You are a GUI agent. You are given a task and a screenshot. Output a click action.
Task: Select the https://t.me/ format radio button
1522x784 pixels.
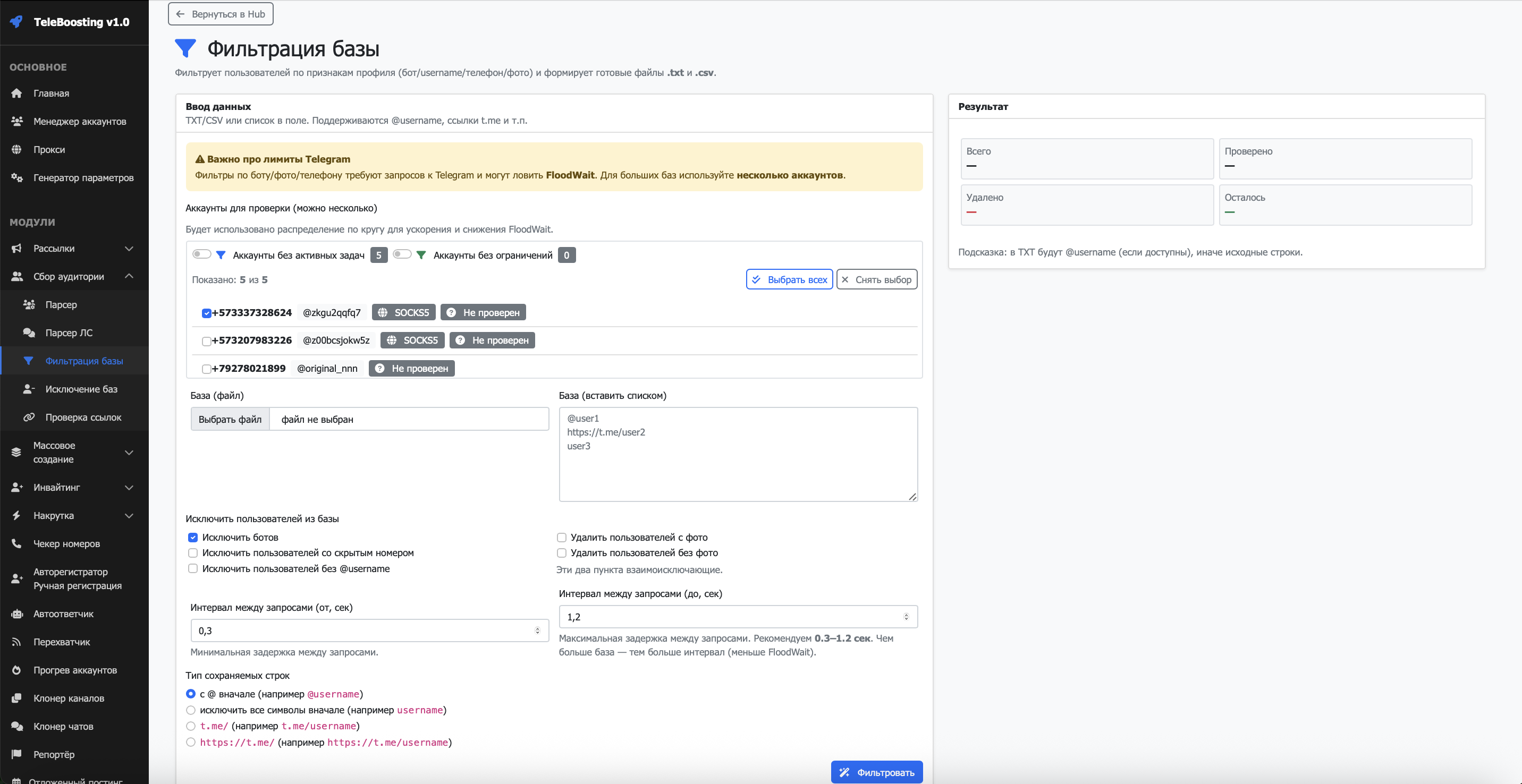pos(191,743)
